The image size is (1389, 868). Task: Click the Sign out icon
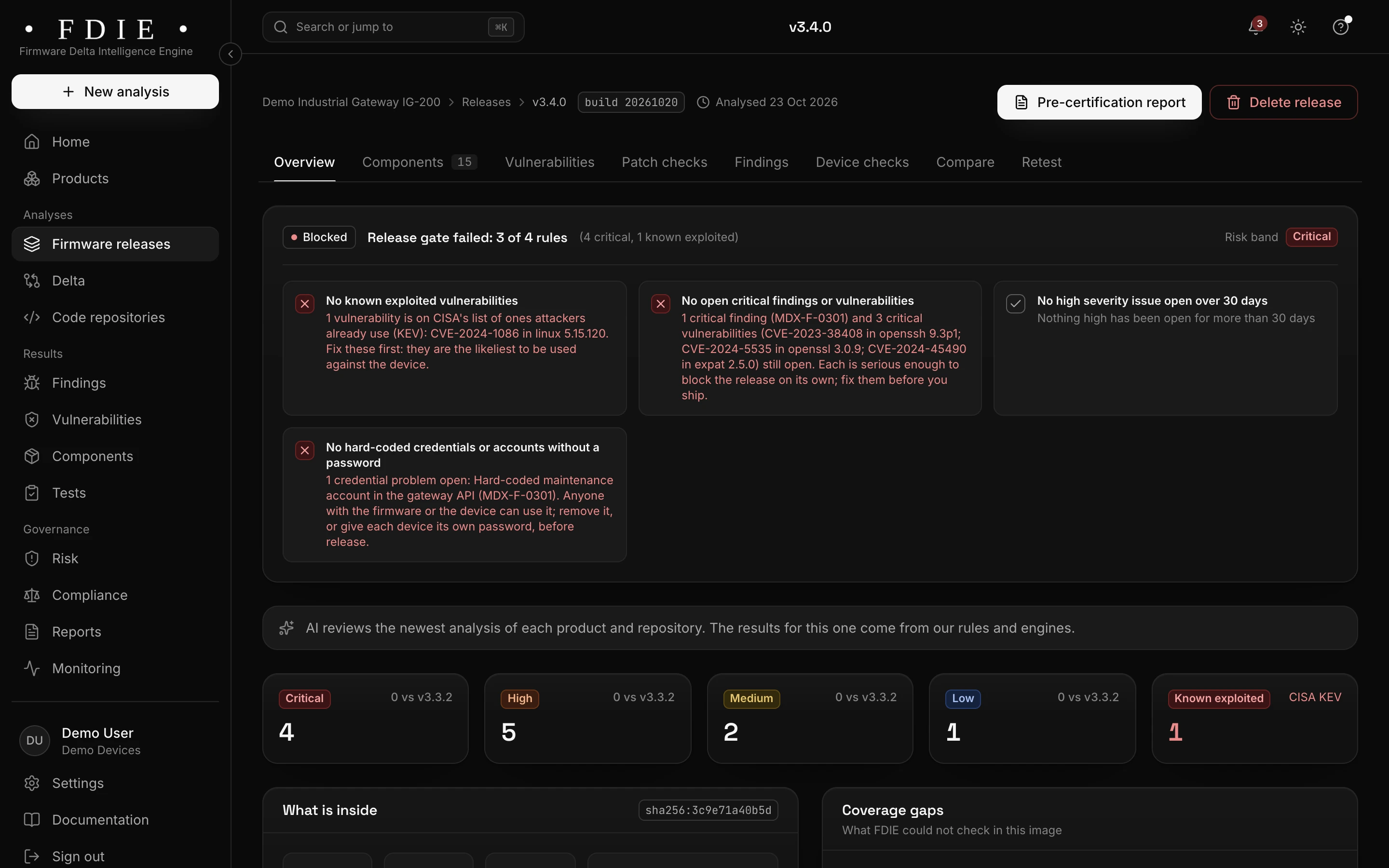31,856
